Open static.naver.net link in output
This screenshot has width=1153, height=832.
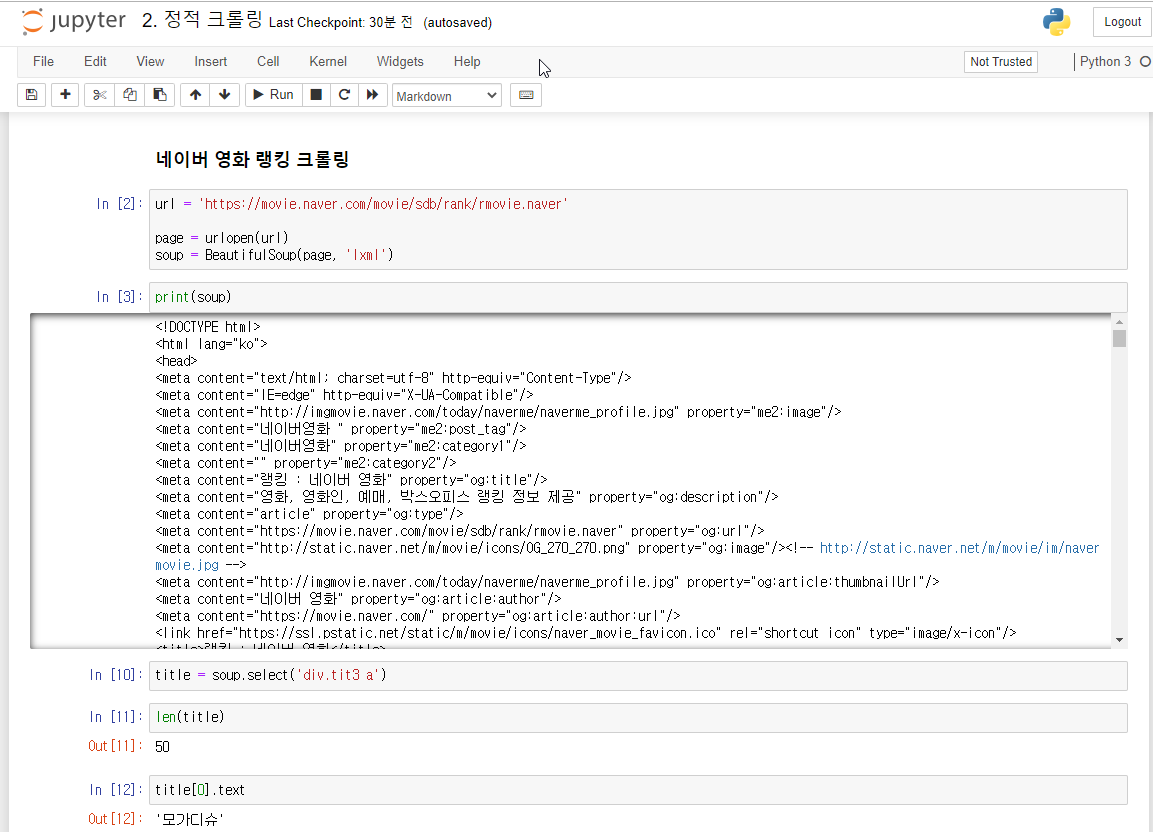coord(959,548)
